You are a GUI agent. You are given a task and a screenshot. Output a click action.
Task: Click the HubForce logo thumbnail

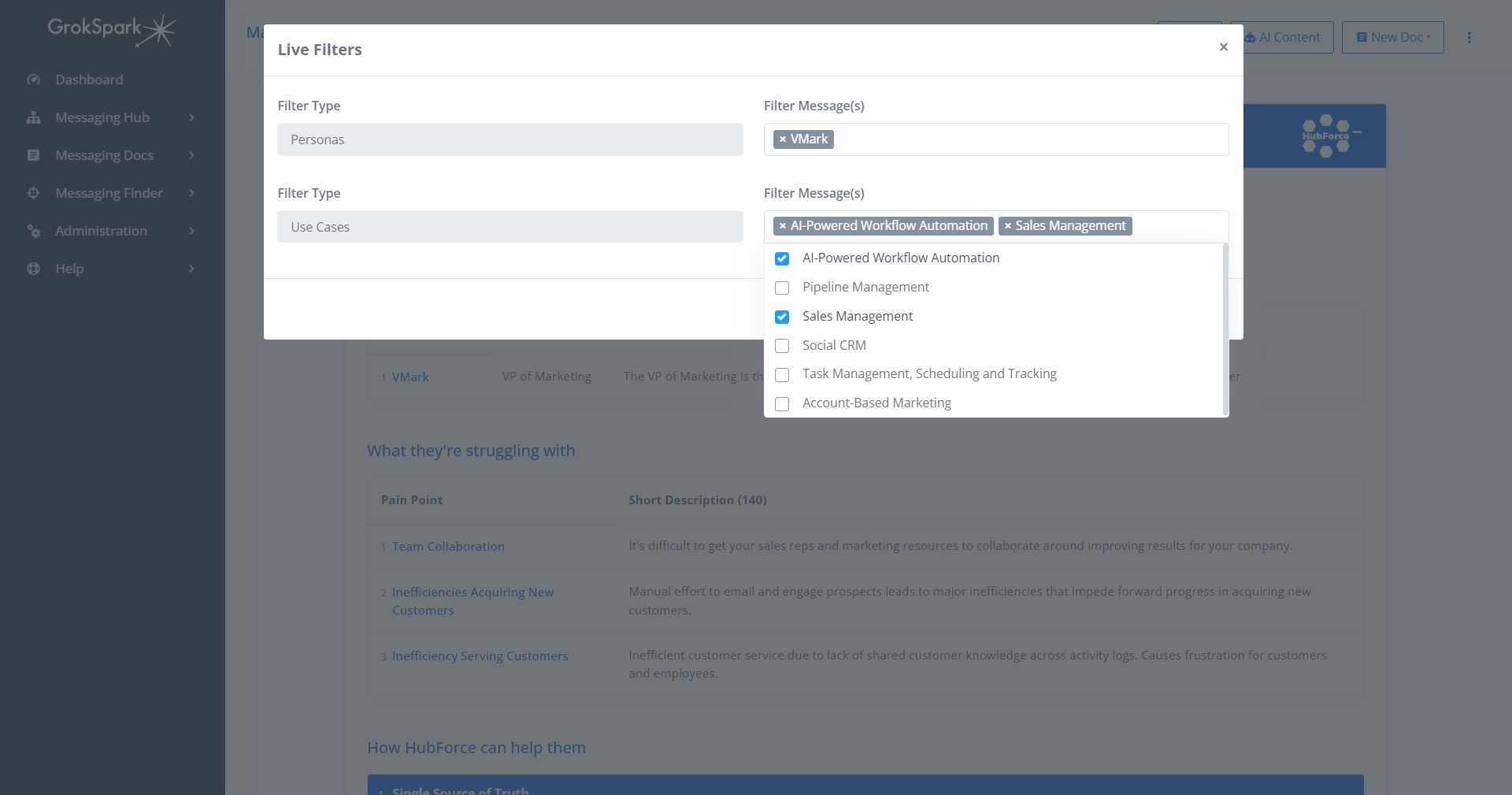coord(1331,136)
